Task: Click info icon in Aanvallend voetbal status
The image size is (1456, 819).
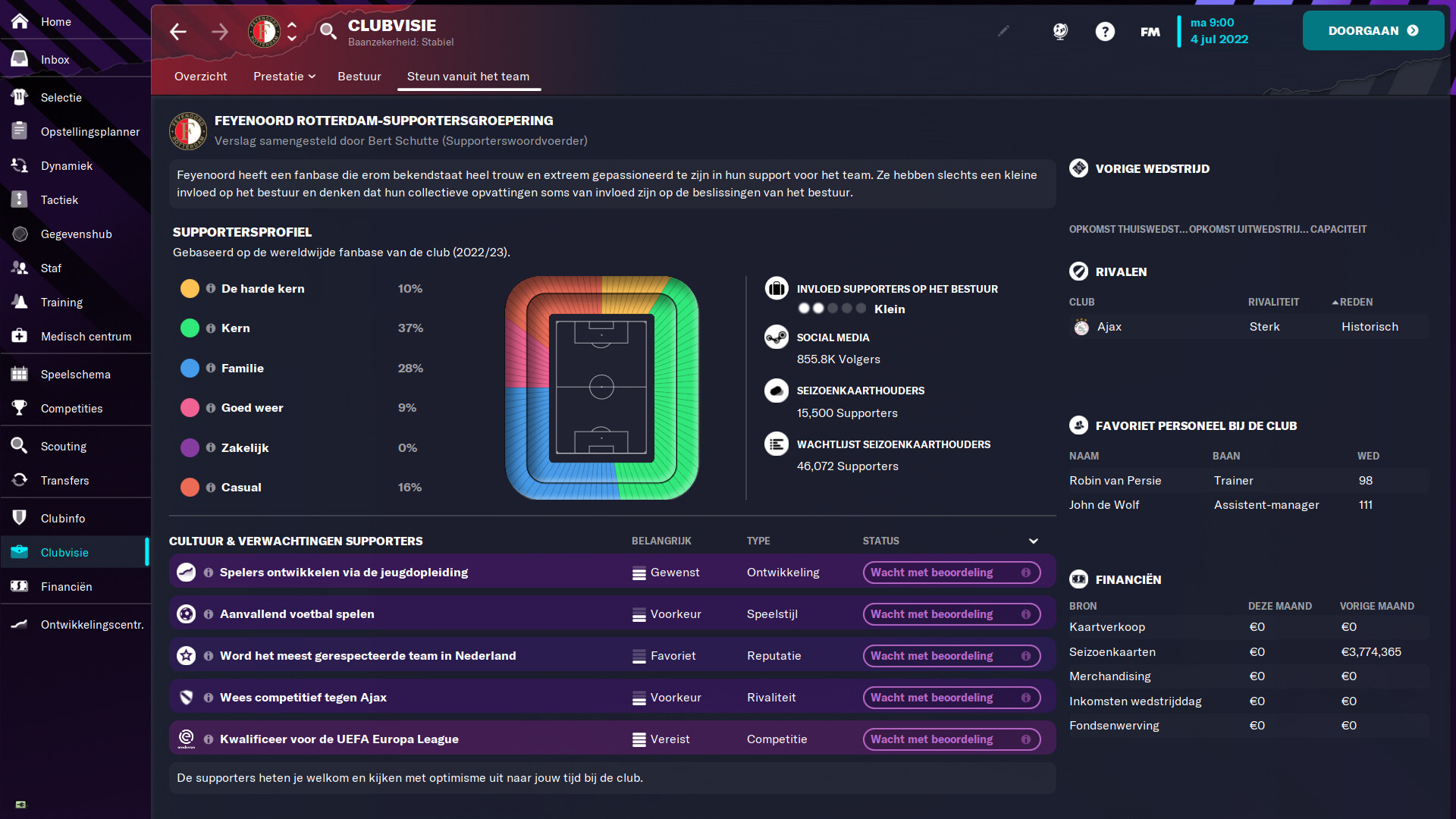Action: pos(1026,614)
